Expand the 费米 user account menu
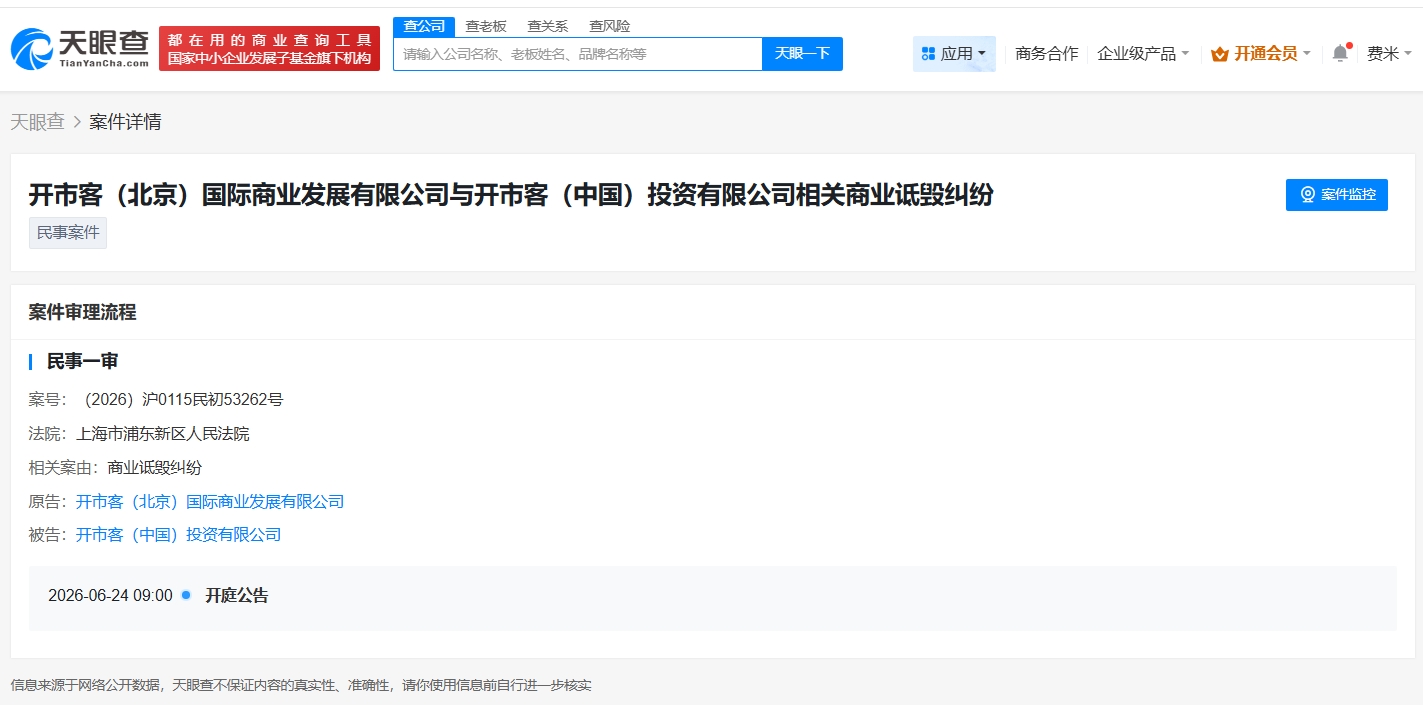The height and width of the screenshot is (705, 1423). [x=1389, y=54]
